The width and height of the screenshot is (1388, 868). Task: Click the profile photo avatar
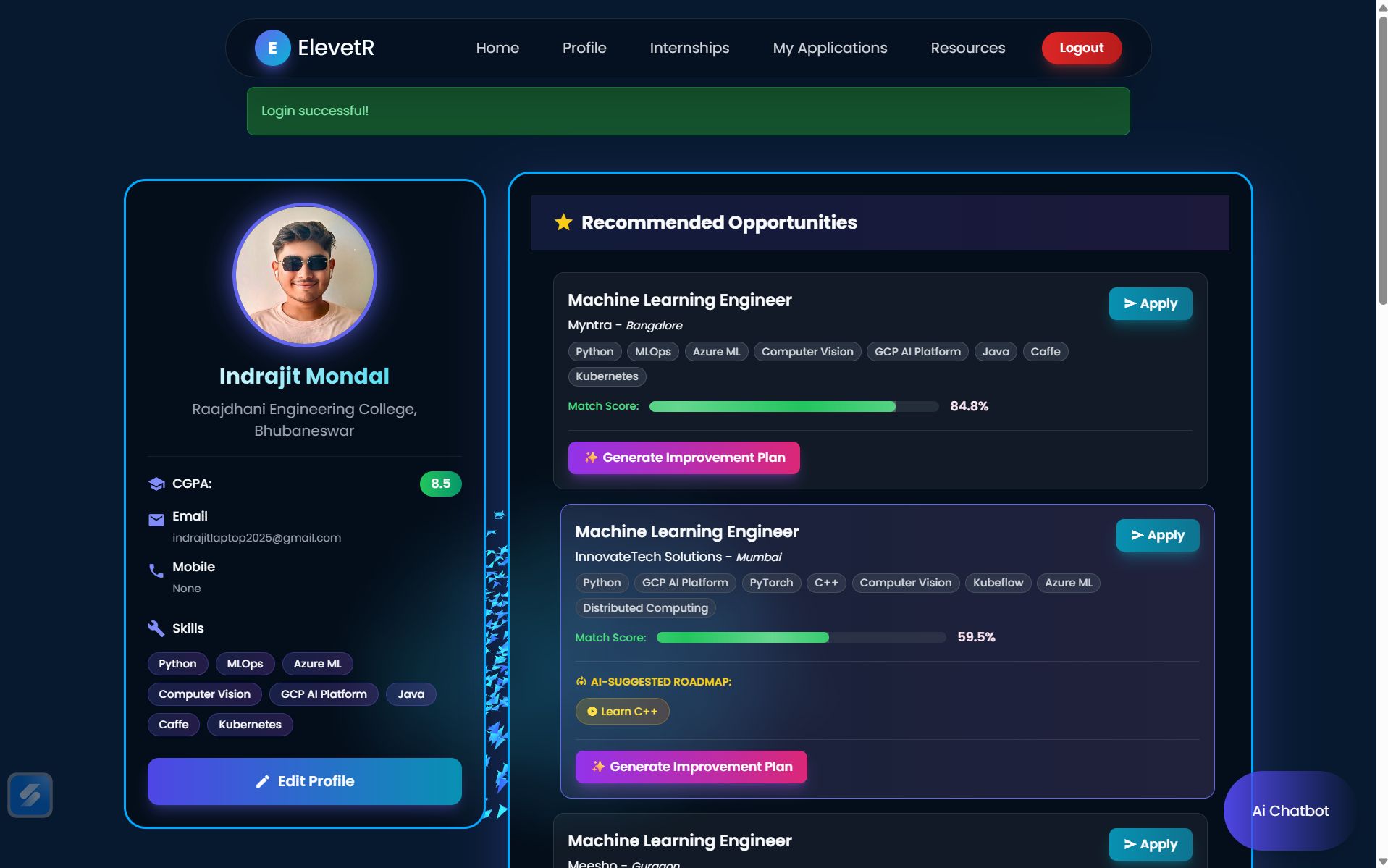click(304, 275)
